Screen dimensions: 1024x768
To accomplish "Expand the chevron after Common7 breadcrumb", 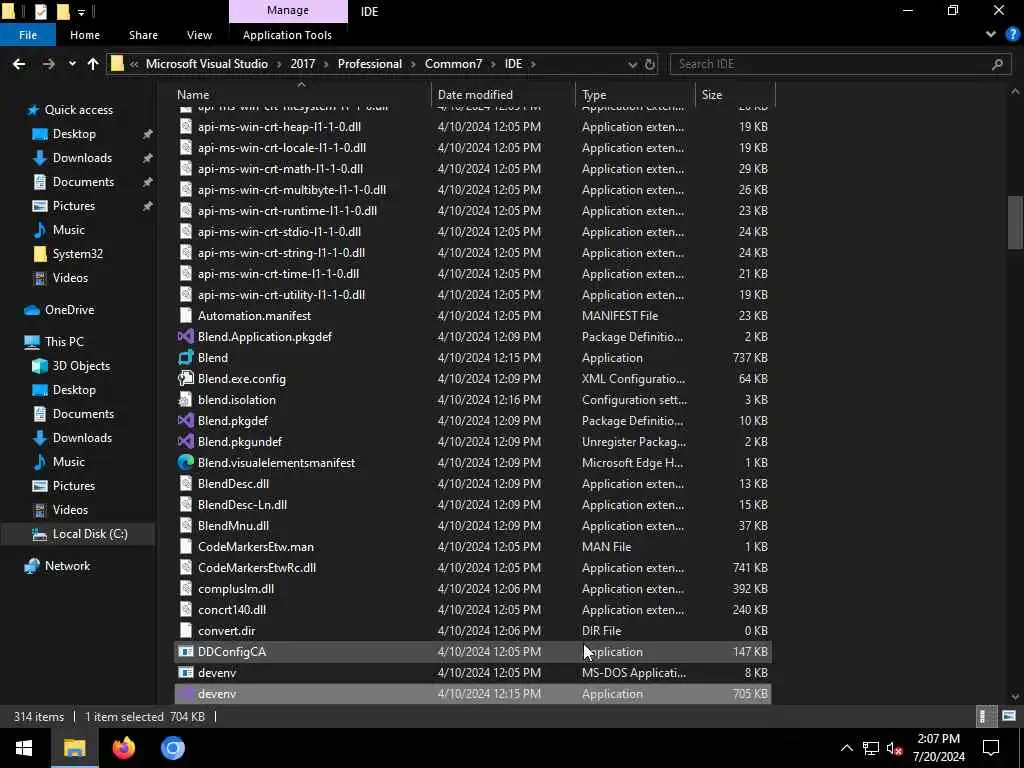I will click(x=494, y=64).
